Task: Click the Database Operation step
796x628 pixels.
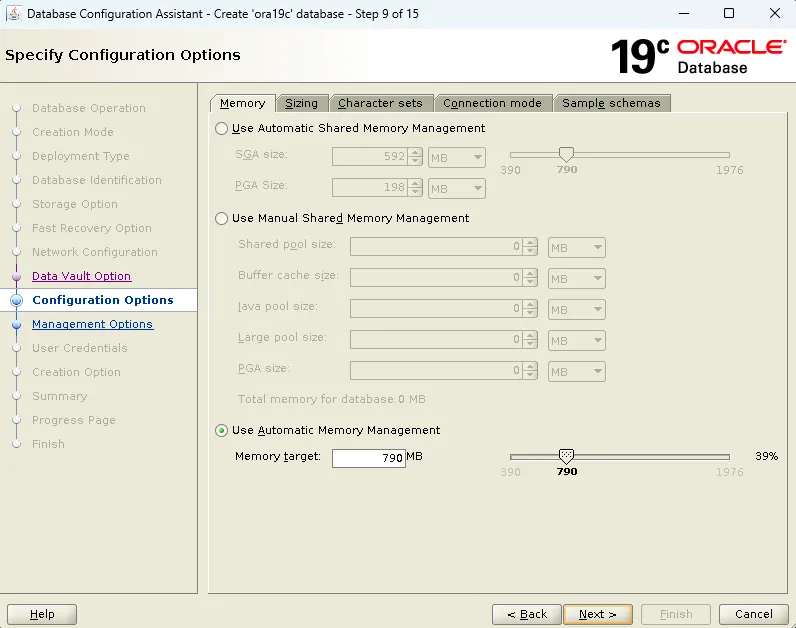Action: (x=89, y=108)
